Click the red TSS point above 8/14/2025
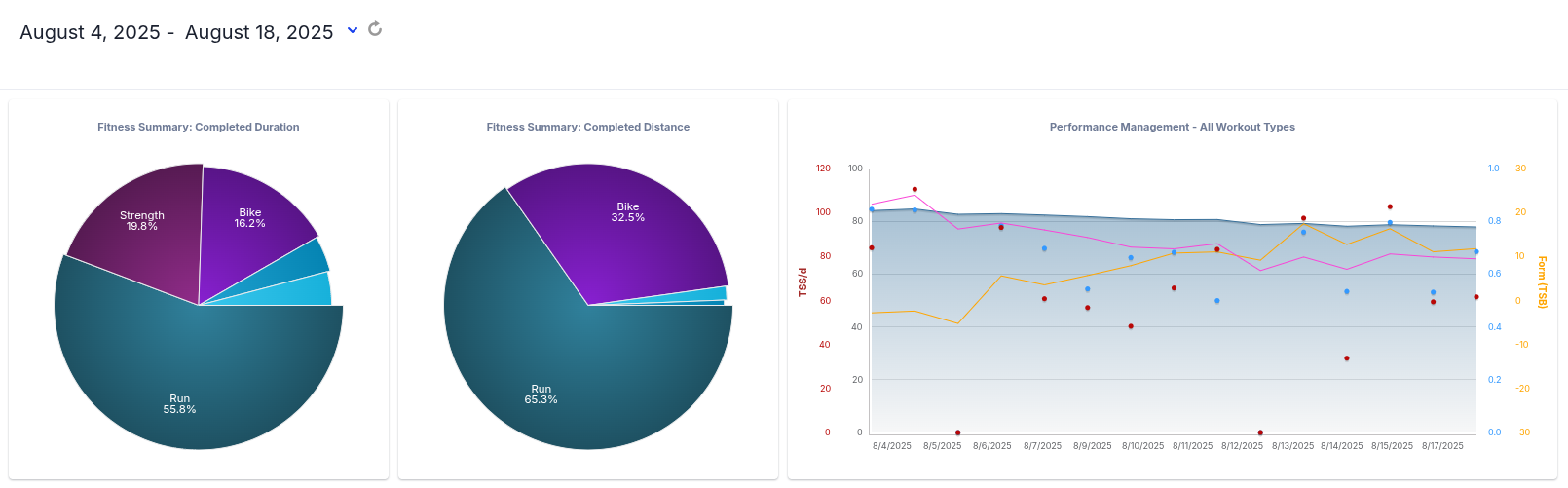This screenshot has height=488, width=1568. (1347, 358)
